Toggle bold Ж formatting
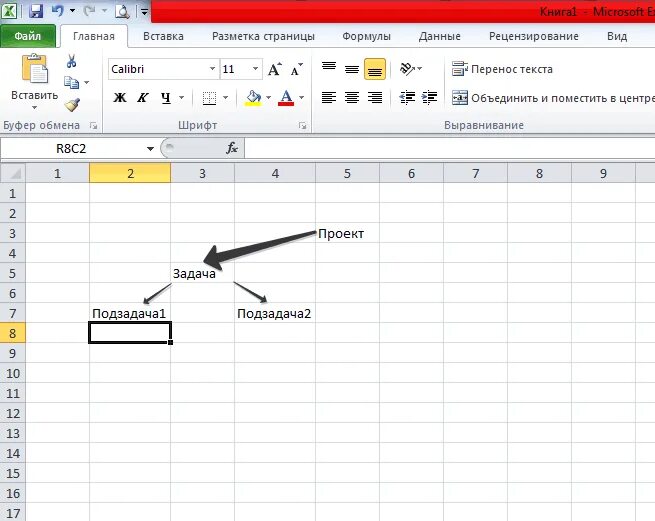This screenshot has height=521, width=655. pyautogui.click(x=120, y=98)
